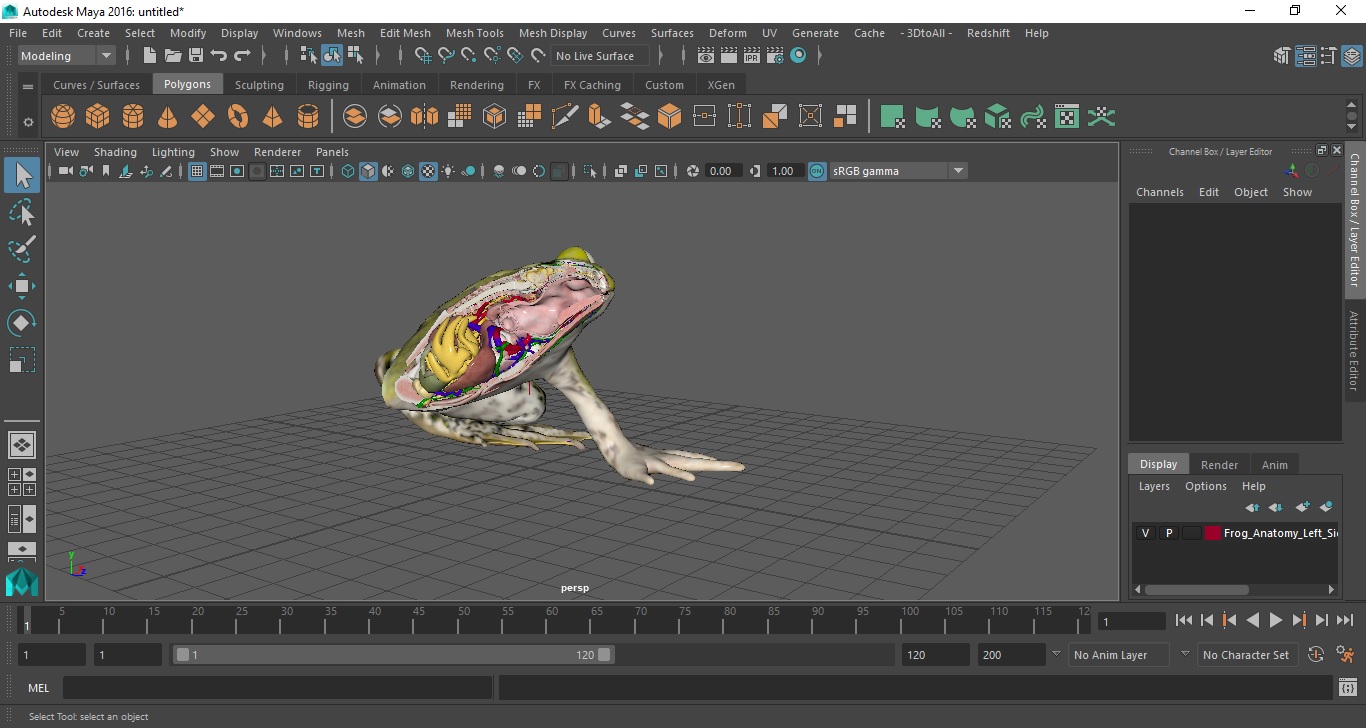The height and width of the screenshot is (728, 1366).
Task: Create a polygon pipe from shelf
Action: pos(308,117)
